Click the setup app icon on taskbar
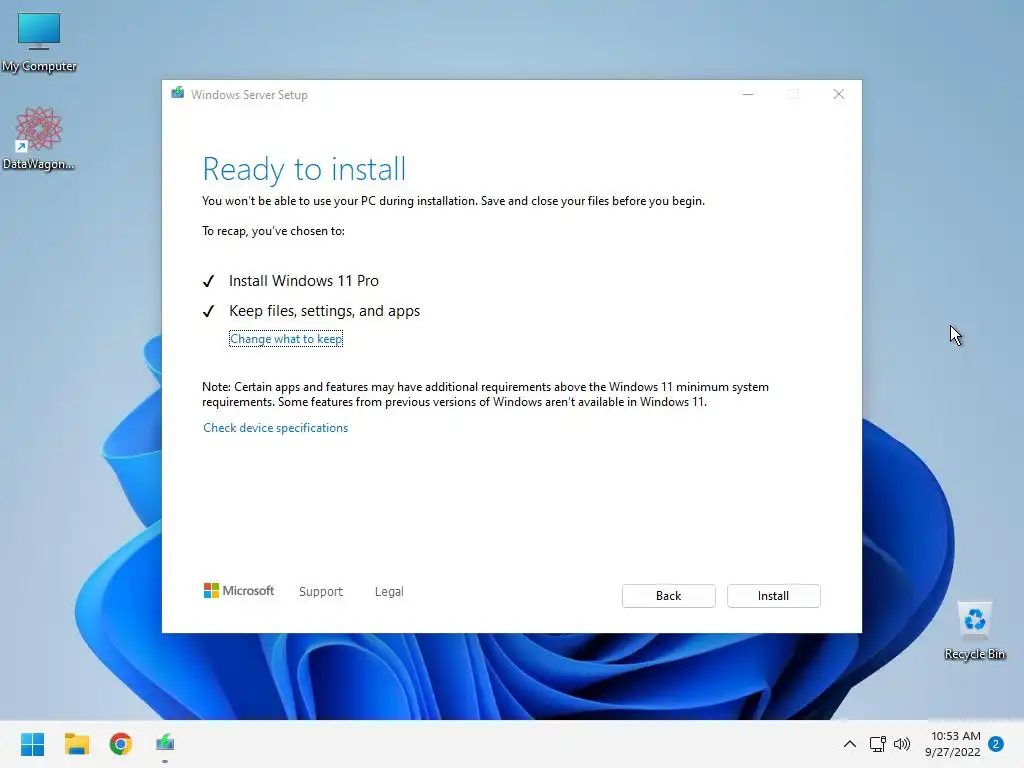The height and width of the screenshot is (768, 1024). (x=165, y=744)
